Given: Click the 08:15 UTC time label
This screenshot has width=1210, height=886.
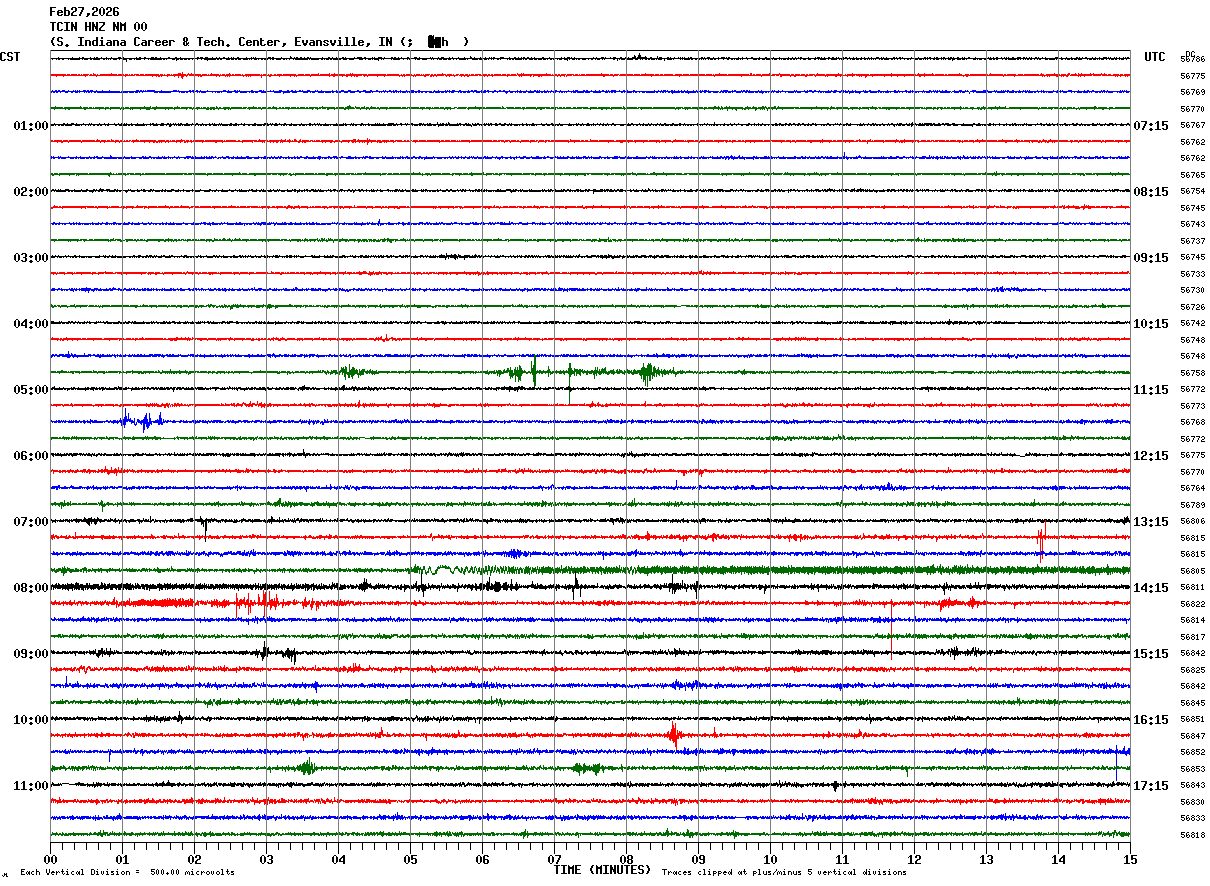Looking at the screenshot, I should pyautogui.click(x=1151, y=192).
